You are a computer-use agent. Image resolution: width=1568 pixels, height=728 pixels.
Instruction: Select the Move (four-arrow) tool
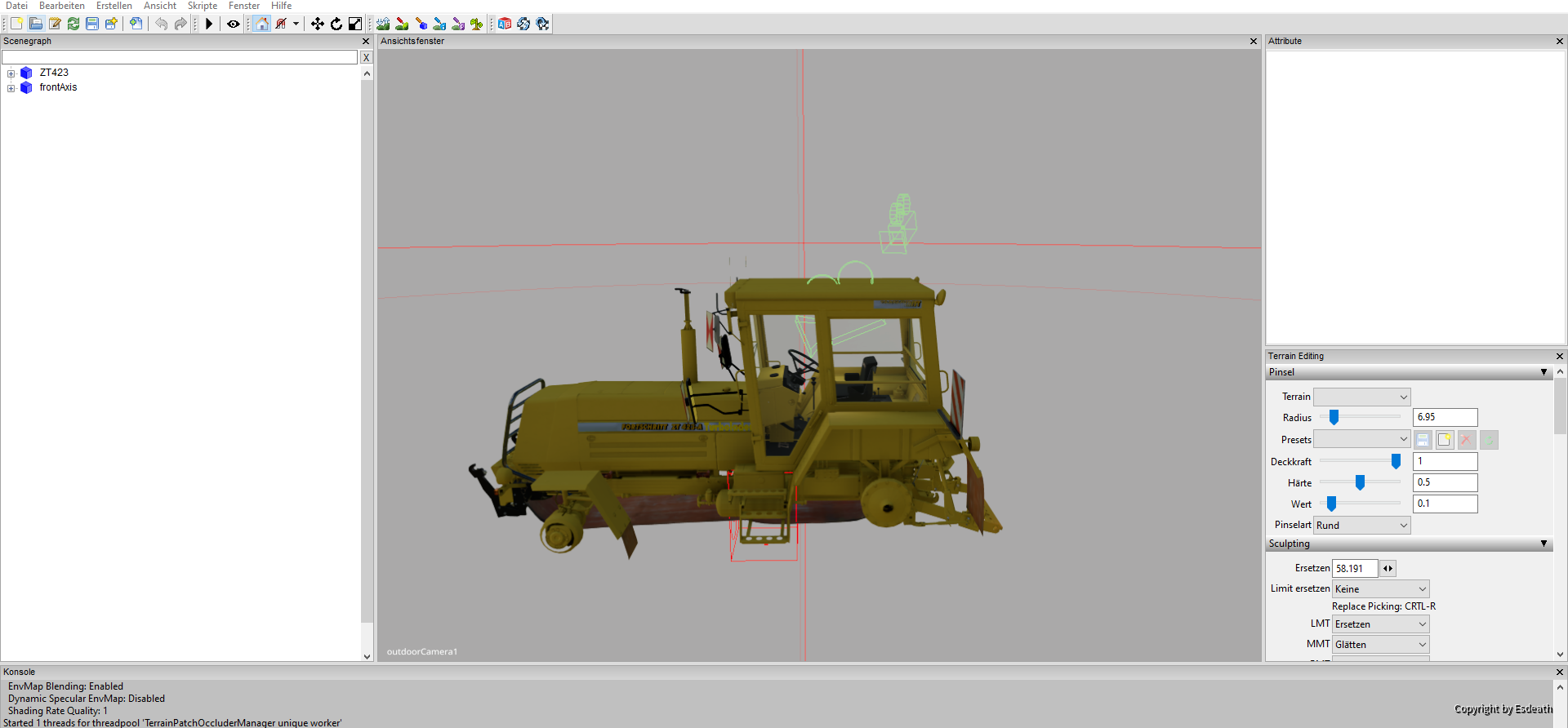pyautogui.click(x=318, y=24)
